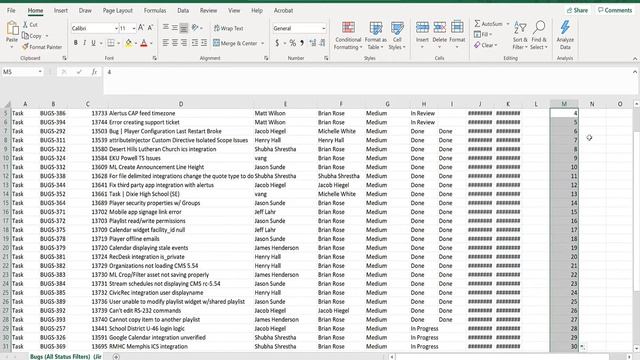Image resolution: width=640 pixels, height=360 pixels.
Task: Click AutoSum
Action: point(488,24)
